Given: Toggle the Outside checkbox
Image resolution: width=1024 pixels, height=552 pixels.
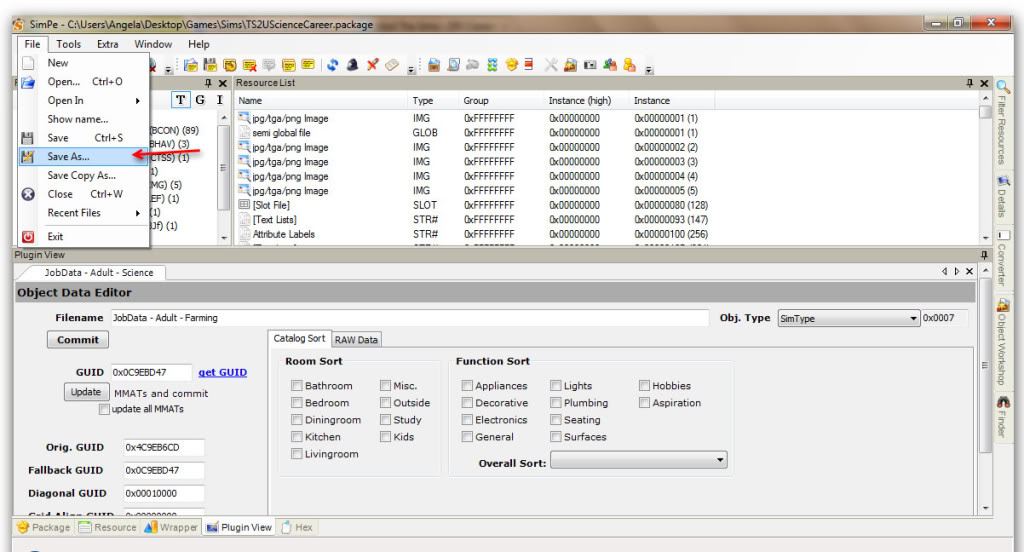Looking at the screenshot, I should 385,402.
